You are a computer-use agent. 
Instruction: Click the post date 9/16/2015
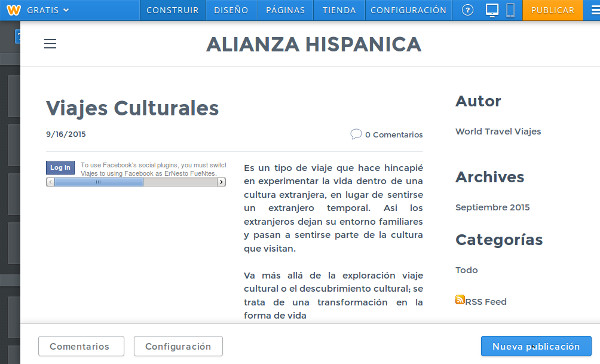(66, 134)
